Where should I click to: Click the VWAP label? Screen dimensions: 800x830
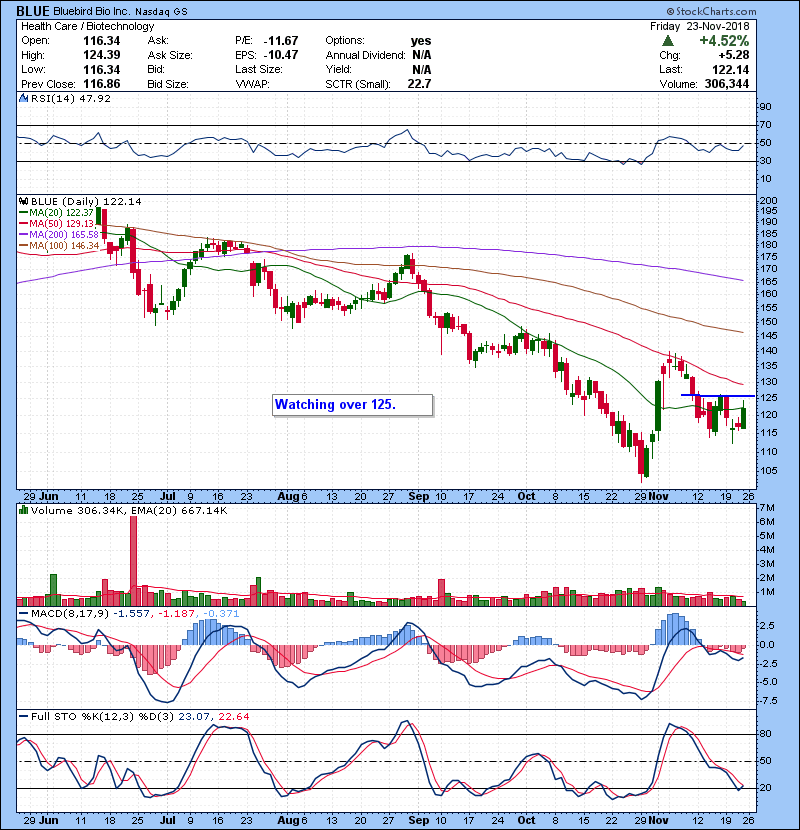(253, 84)
